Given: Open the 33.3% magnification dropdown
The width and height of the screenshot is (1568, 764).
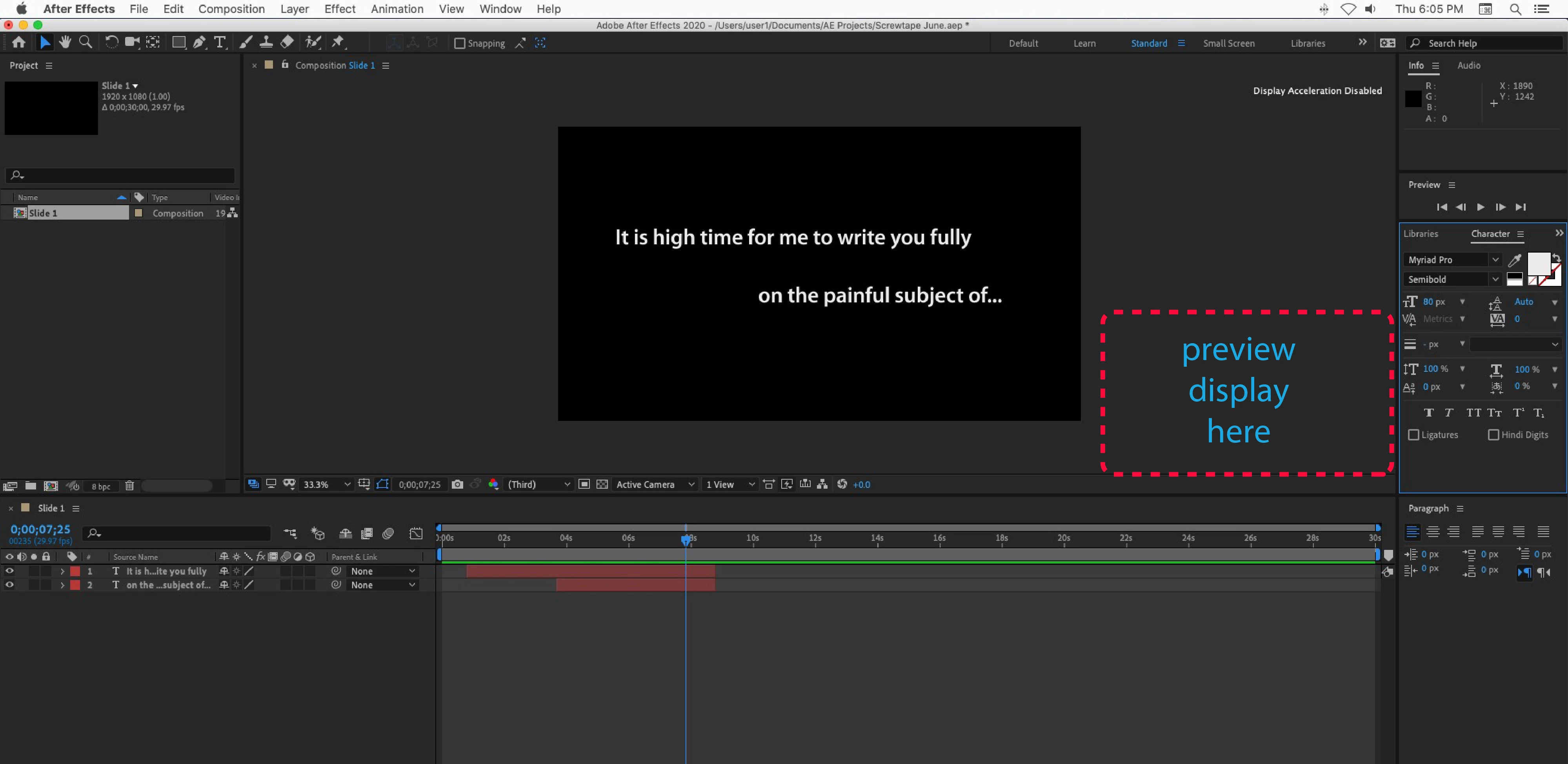Looking at the screenshot, I should 327,485.
